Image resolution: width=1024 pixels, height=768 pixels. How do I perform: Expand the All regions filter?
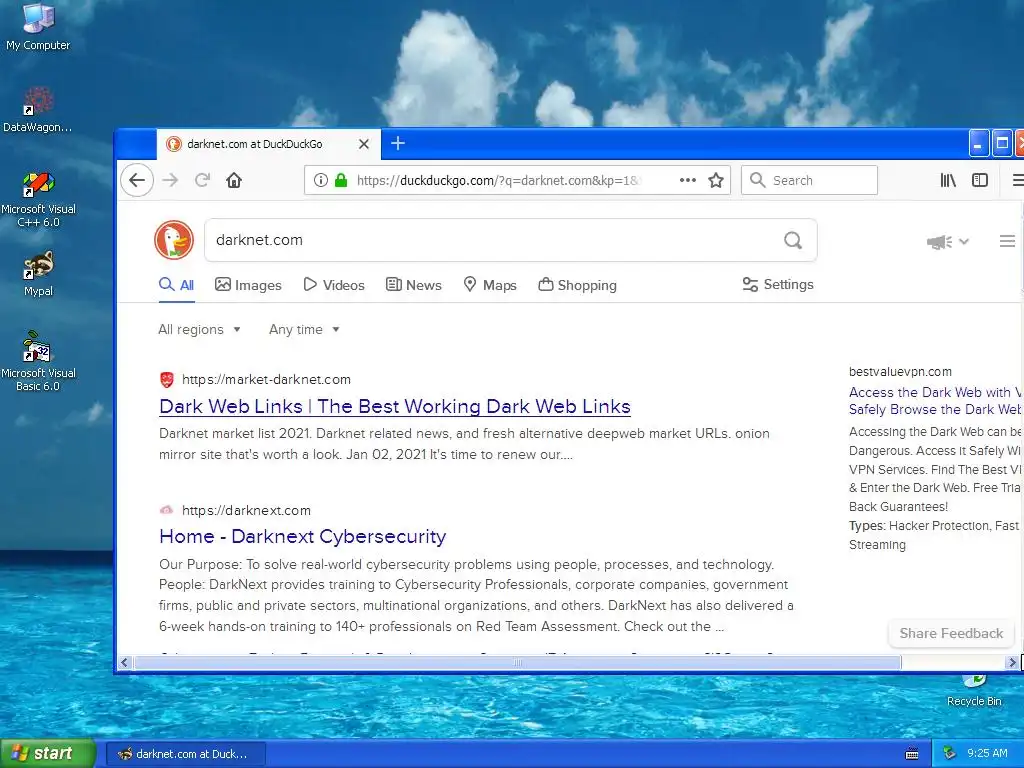pos(199,329)
